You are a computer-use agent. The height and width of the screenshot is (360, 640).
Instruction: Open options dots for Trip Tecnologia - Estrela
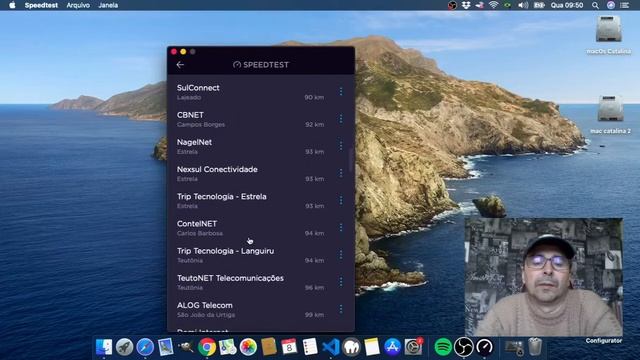point(341,200)
